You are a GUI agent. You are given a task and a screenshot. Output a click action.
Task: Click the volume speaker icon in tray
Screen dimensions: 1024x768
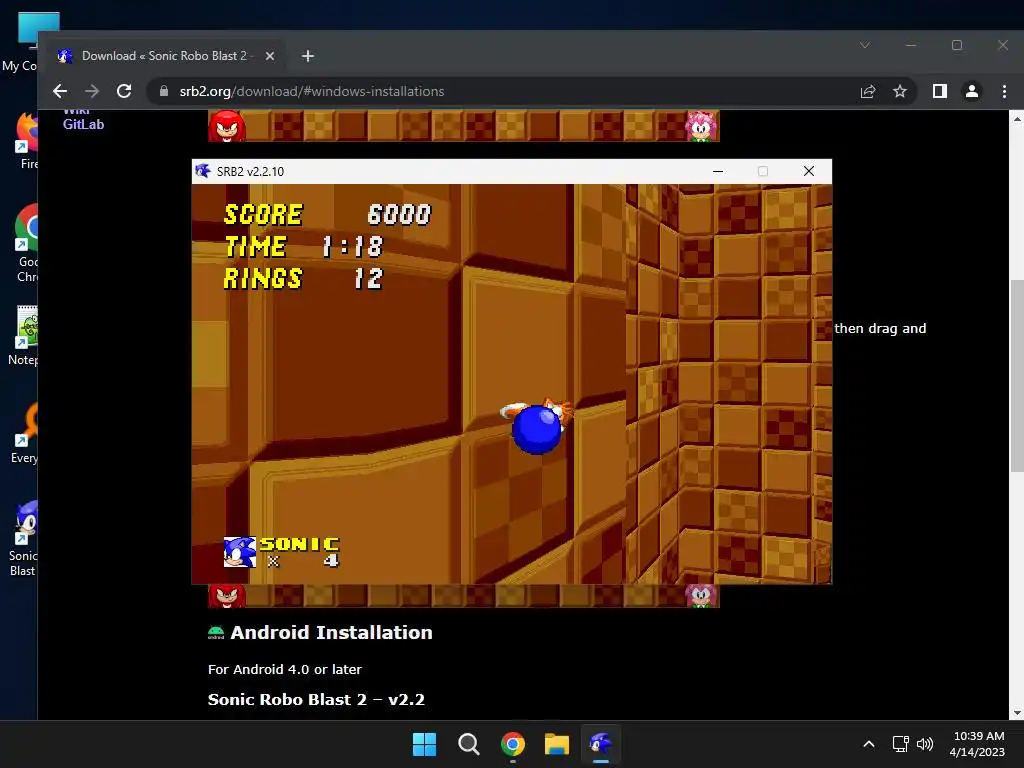pos(925,744)
